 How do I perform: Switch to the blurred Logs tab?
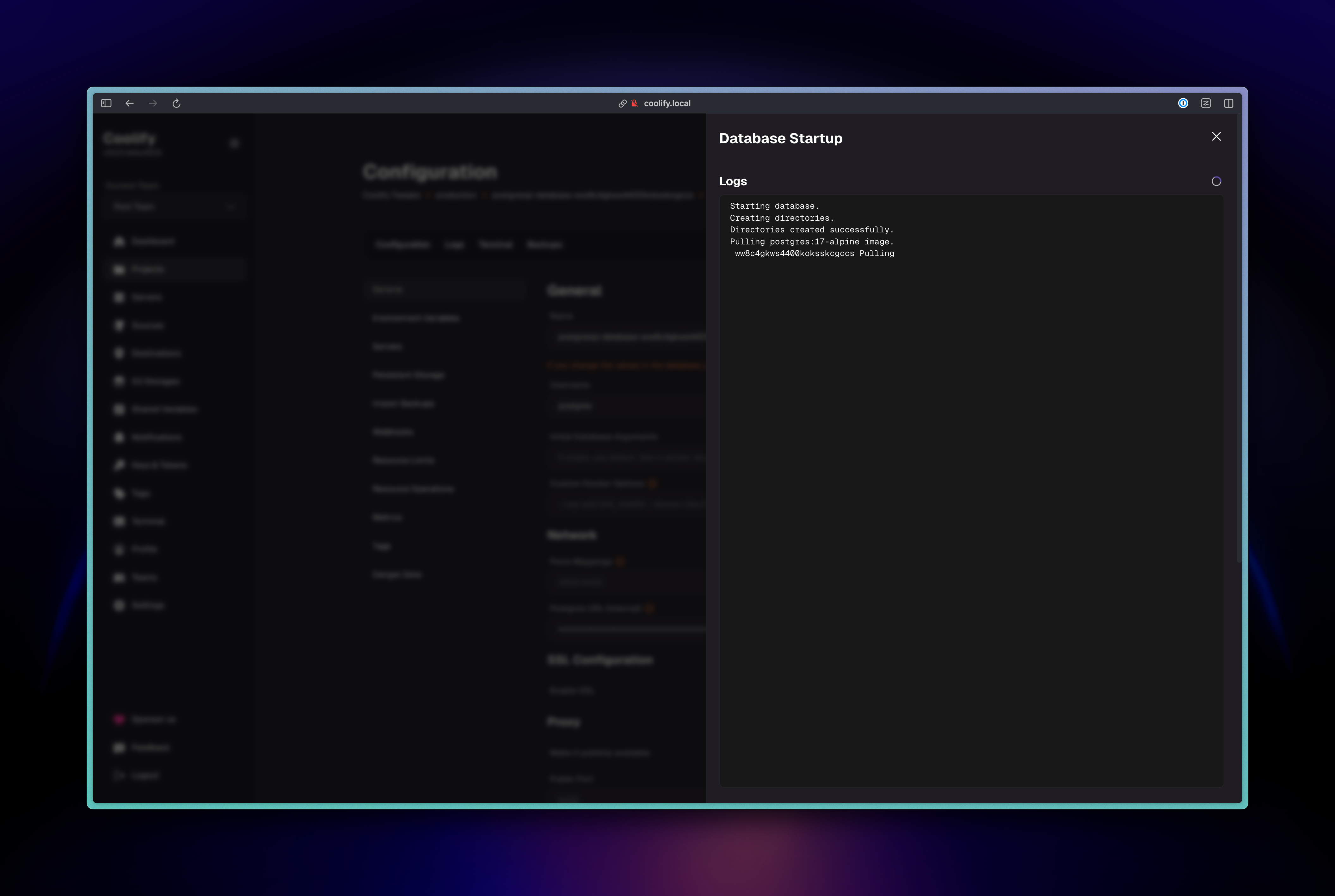tap(454, 245)
